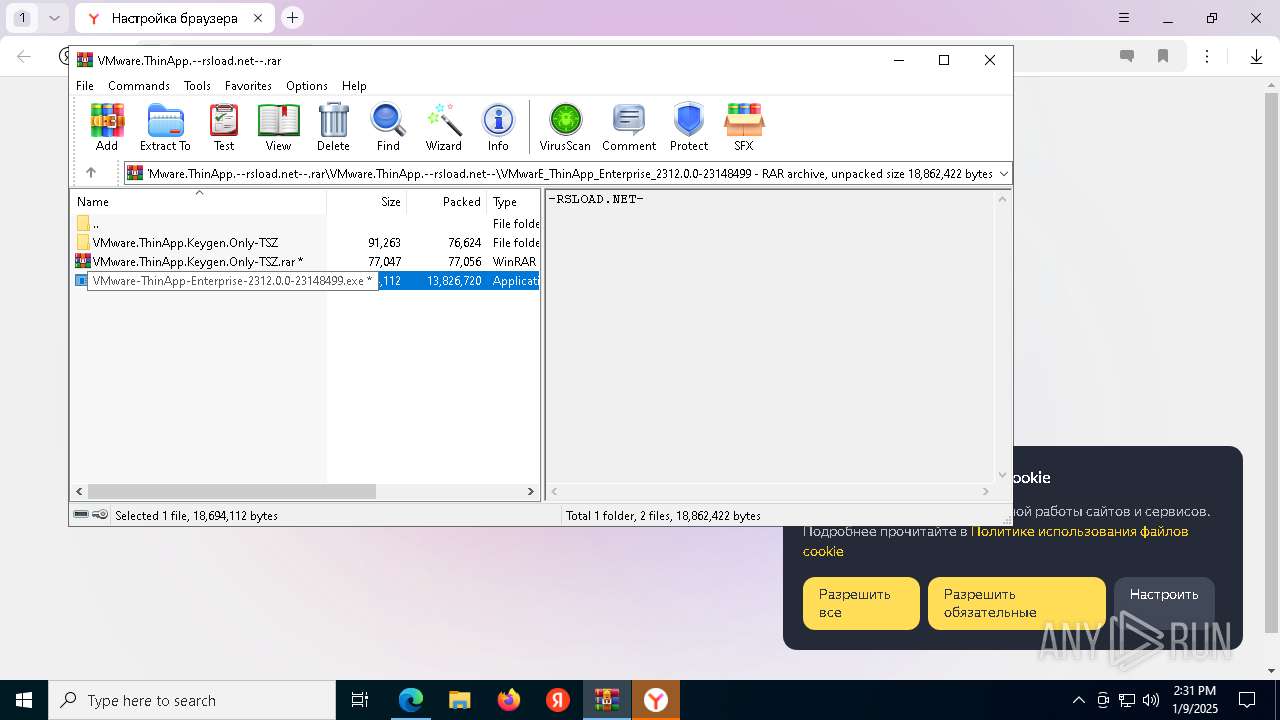Sort file list by Packed column

(447, 202)
